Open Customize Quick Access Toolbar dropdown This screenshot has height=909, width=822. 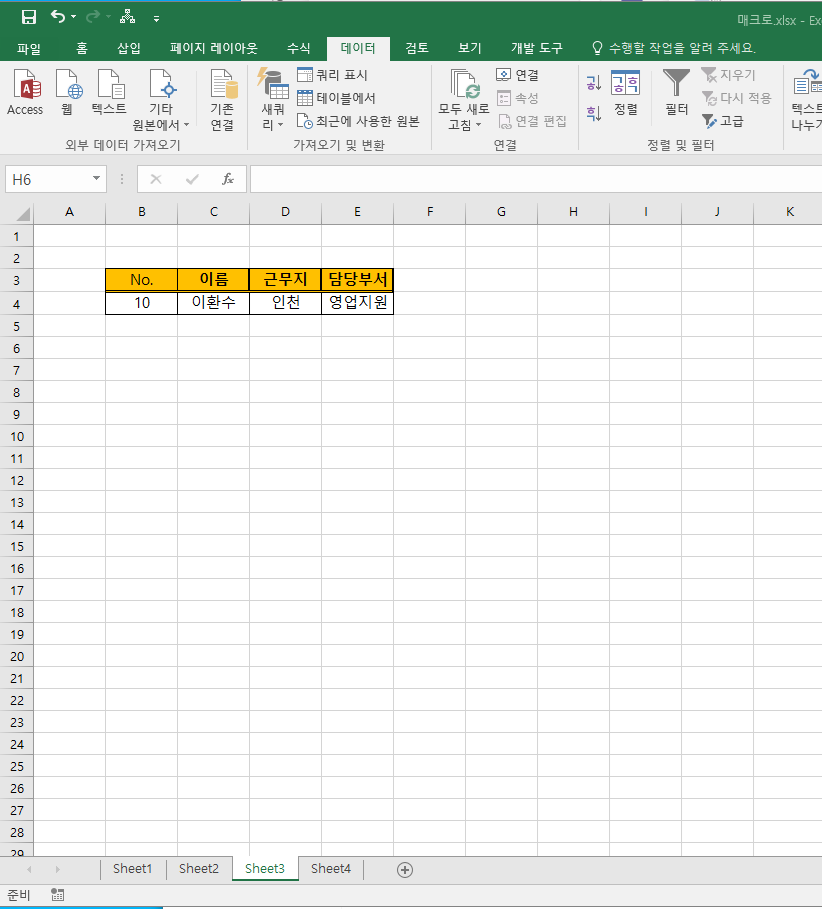point(156,19)
